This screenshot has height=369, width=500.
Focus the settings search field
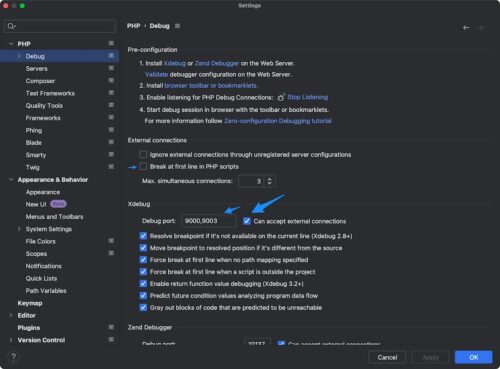pyautogui.click(x=60, y=26)
